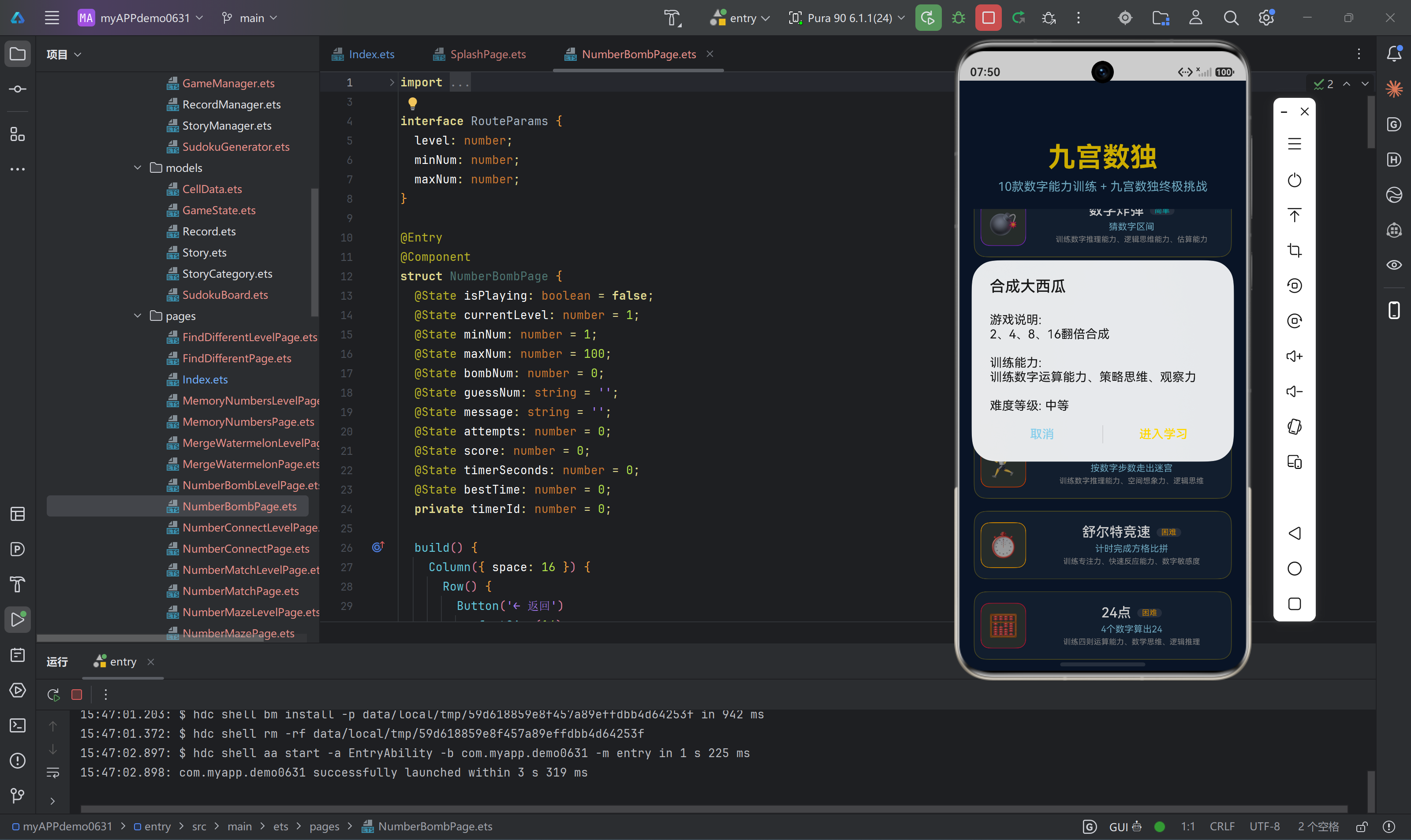Click emulator power button icon
1411x840 pixels.
pos(1294,180)
